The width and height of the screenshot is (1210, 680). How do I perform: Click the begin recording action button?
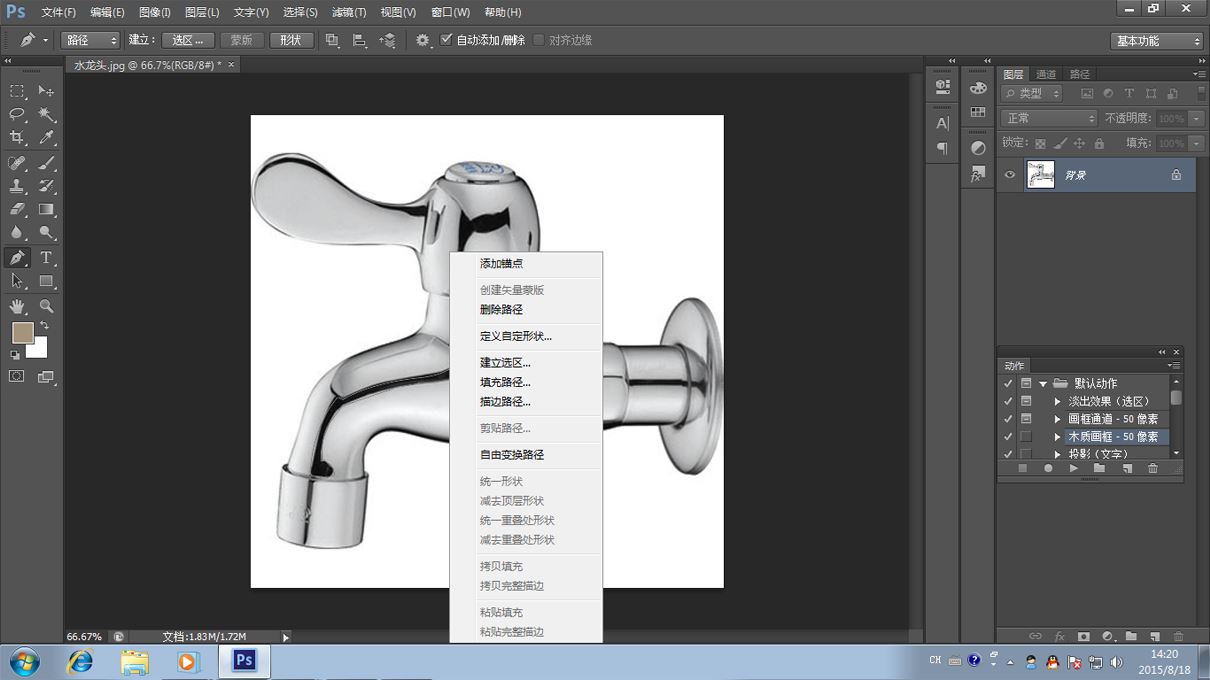(1048, 468)
